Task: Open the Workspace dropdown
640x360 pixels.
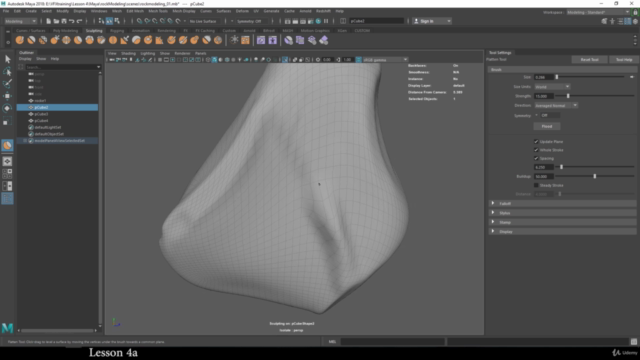Action: tap(598, 12)
